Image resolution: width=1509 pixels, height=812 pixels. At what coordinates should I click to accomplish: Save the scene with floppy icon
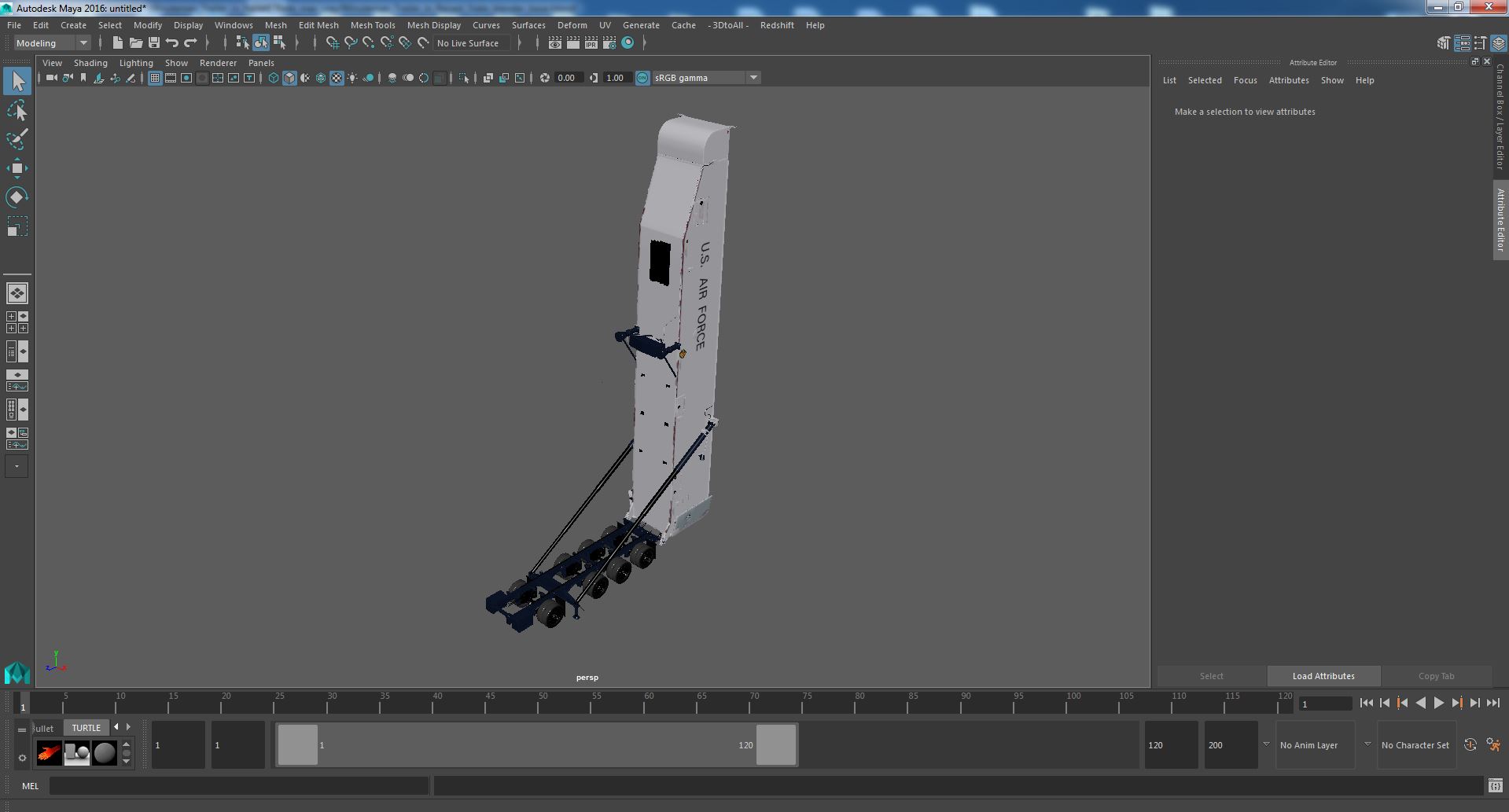point(154,43)
